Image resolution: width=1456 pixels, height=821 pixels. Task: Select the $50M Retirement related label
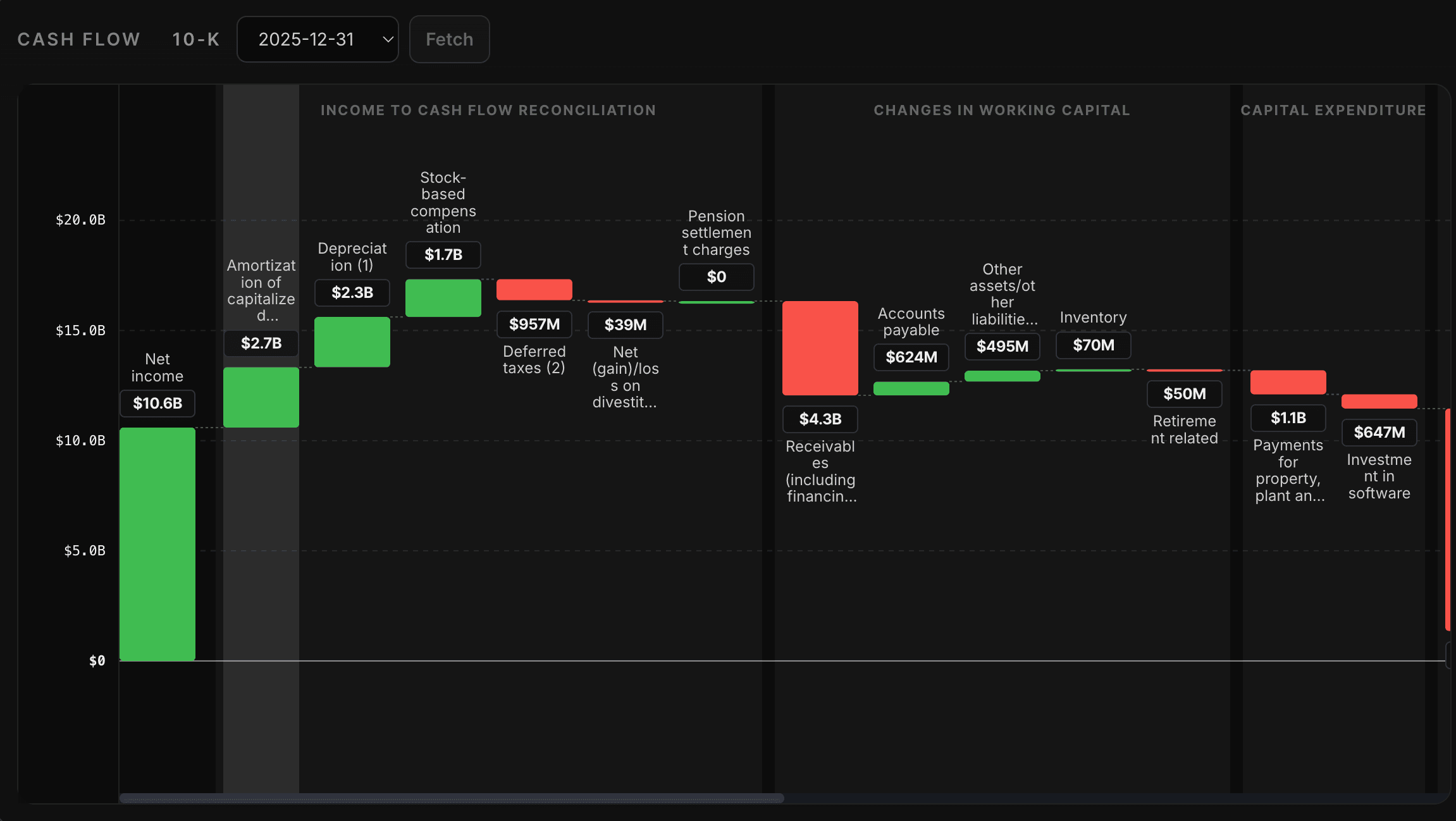point(1184,393)
